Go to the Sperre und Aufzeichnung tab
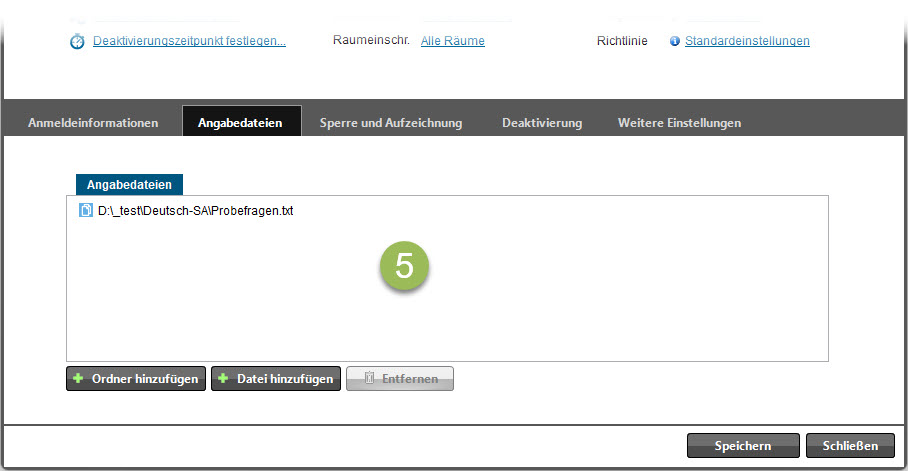Image resolution: width=908 pixels, height=471 pixels. [390, 123]
